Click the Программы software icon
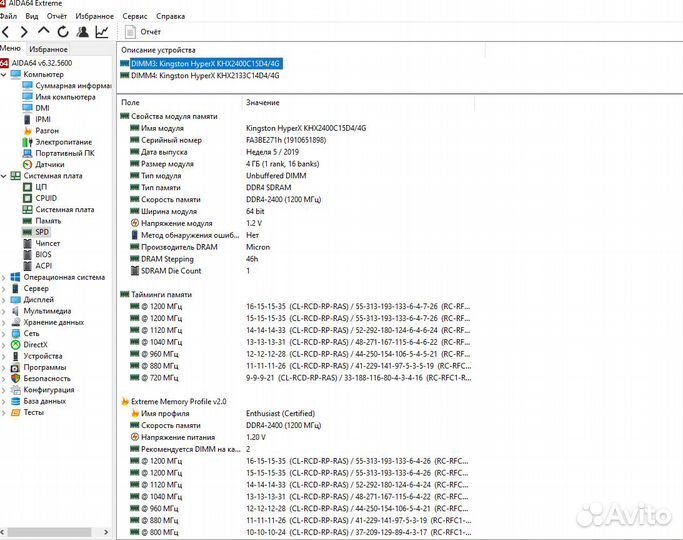 coord(15,368)
